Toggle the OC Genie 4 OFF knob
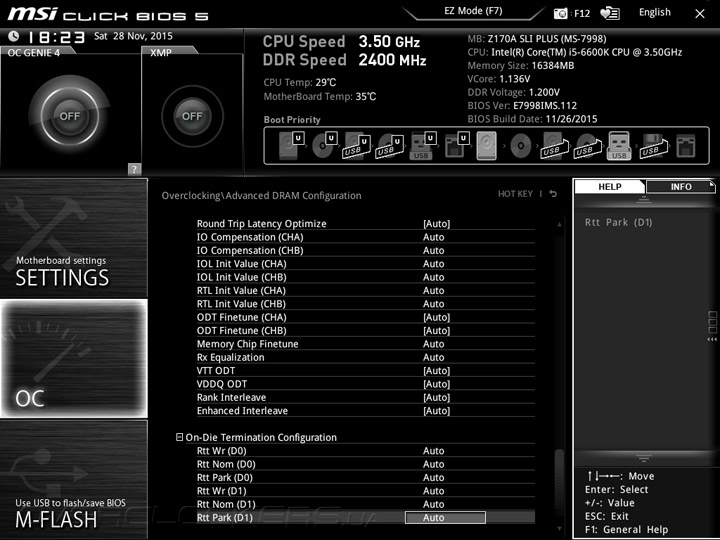The width and height of the screenshot is (720, 540). 69,116
